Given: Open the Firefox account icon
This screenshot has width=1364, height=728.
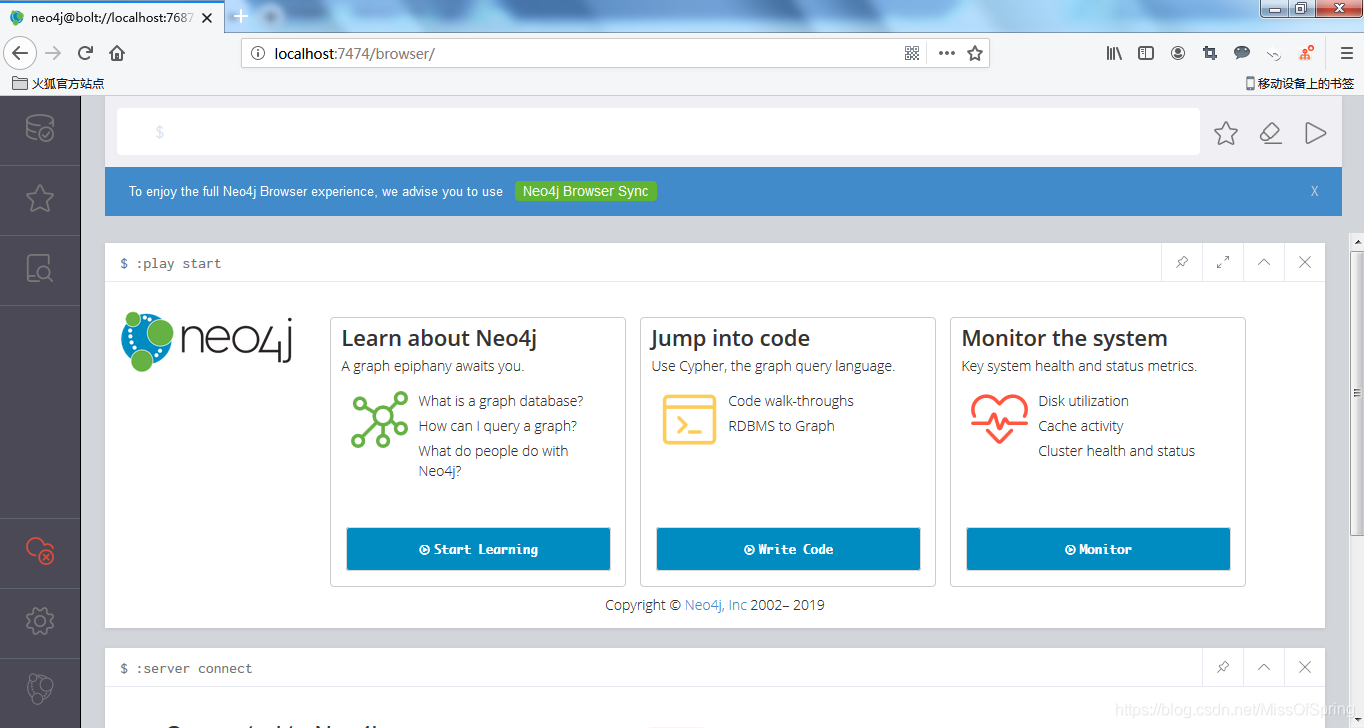Looking at the screenshot, I should pos(1178,53).
